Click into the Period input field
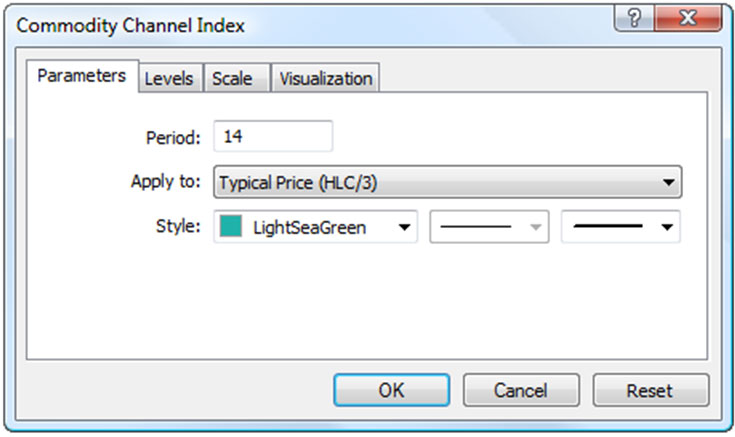 (x=273, y=136)
